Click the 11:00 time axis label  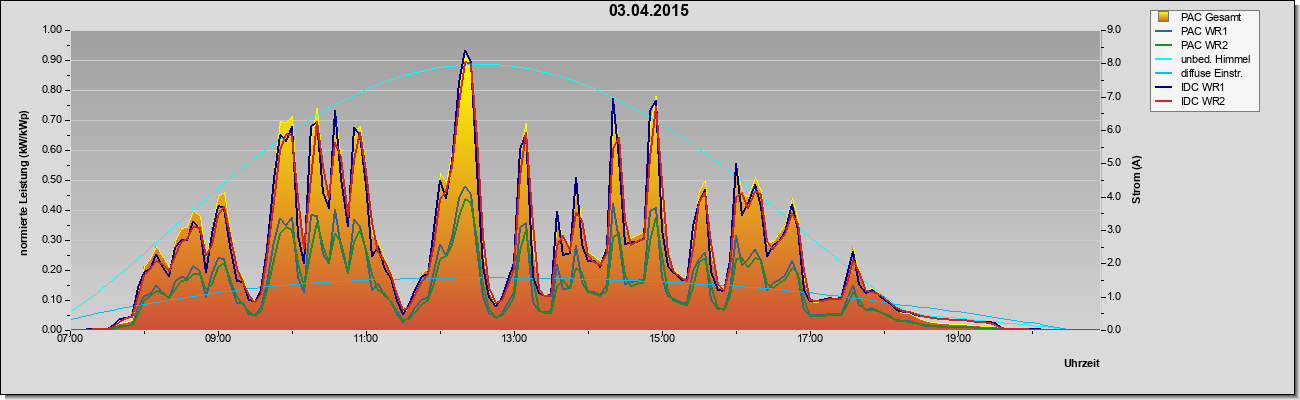coord(366,339)
